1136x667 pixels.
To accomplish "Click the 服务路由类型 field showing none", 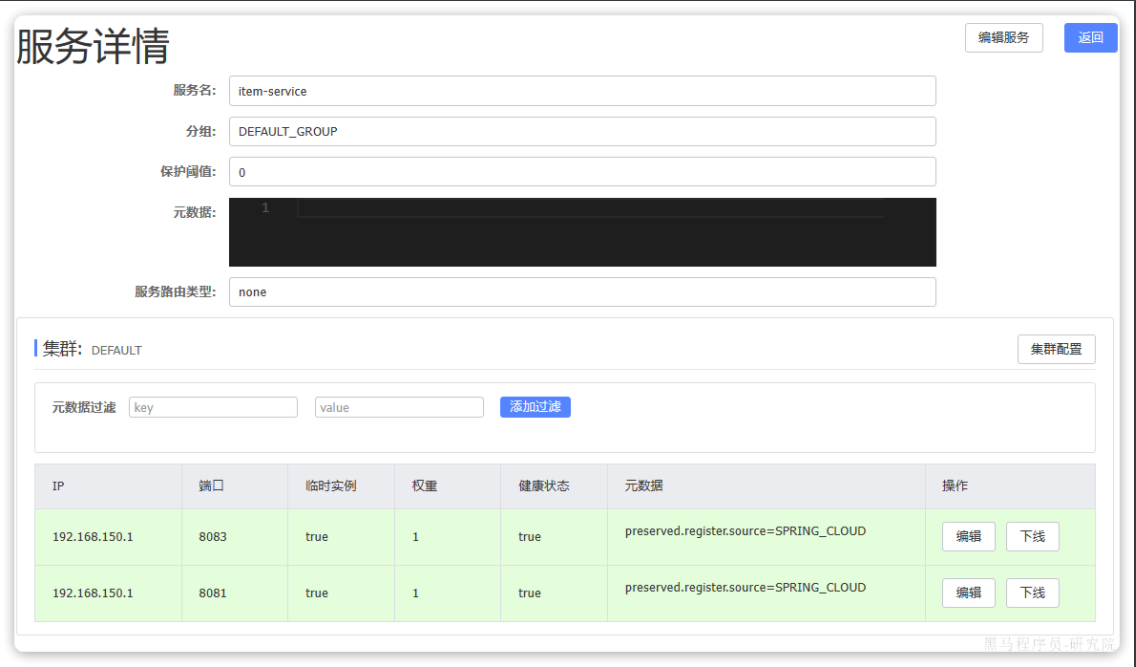I will [582, 292].
